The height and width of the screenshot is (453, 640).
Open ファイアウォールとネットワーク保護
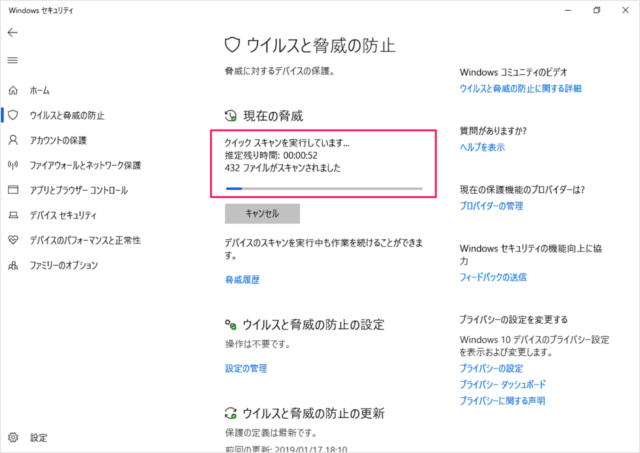(85, 165)
